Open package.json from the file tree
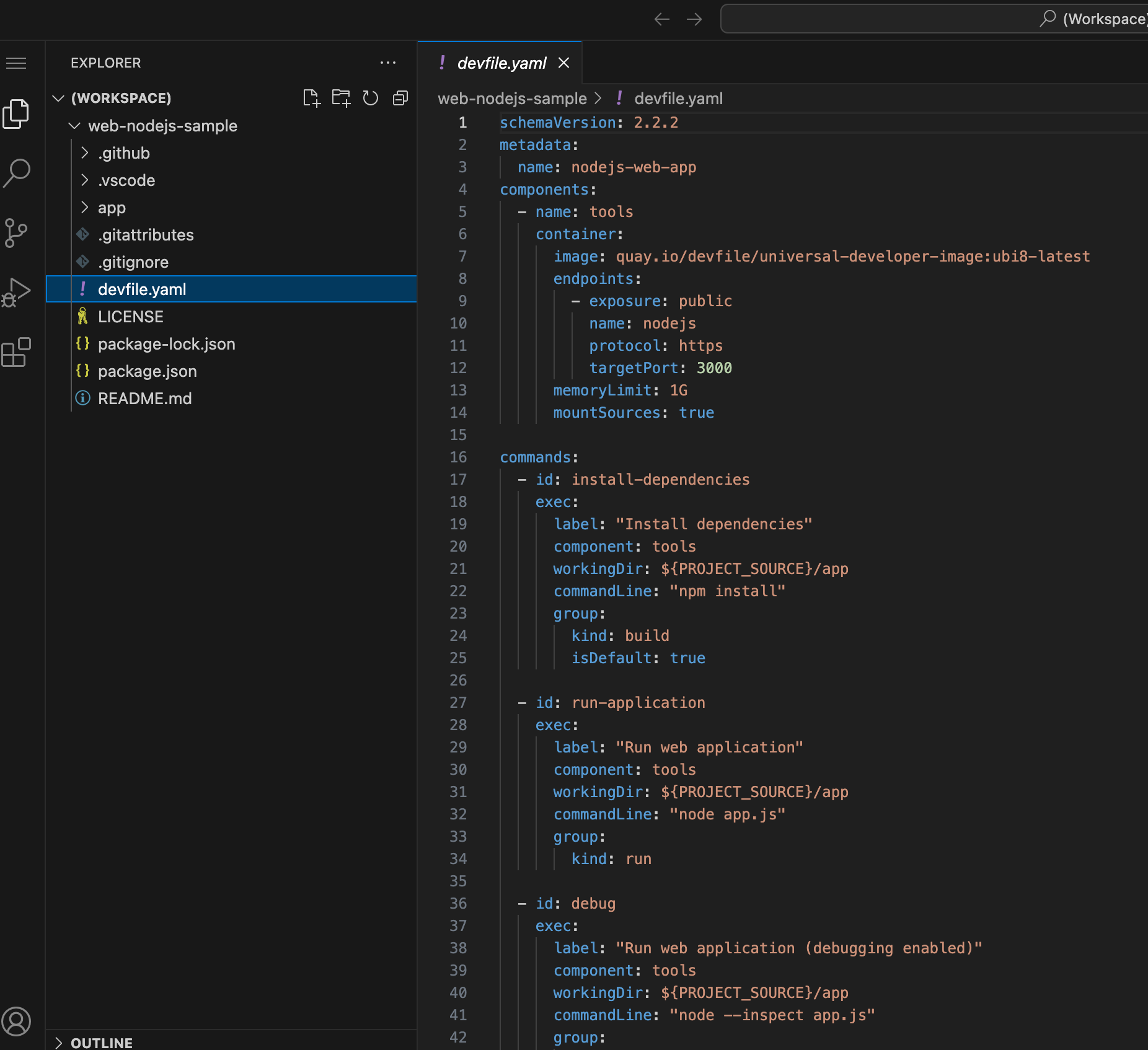The width and height of the screenshot is (1148, 1050). pos(147,371)
